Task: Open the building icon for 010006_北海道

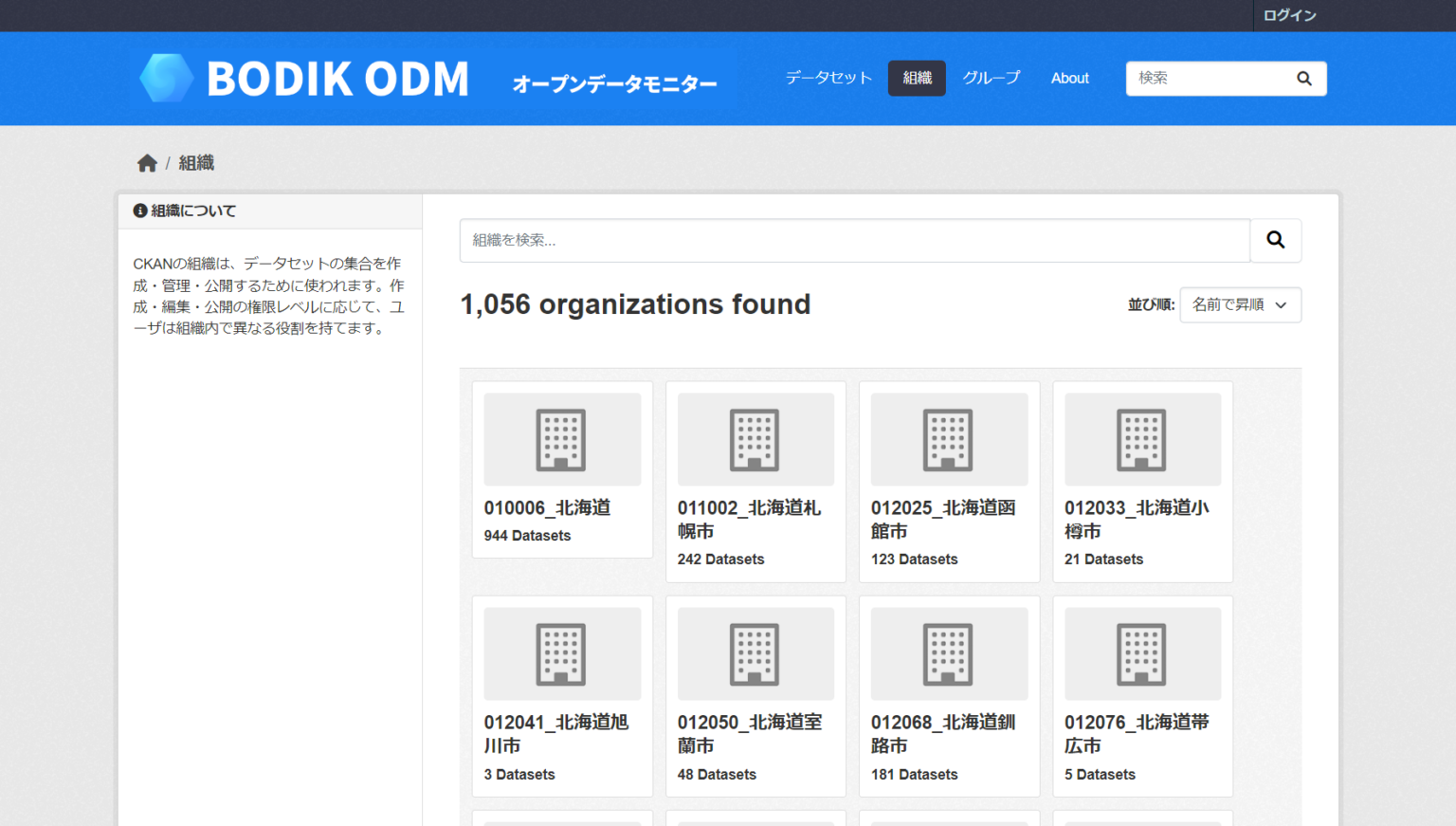Action: point(561,438)
